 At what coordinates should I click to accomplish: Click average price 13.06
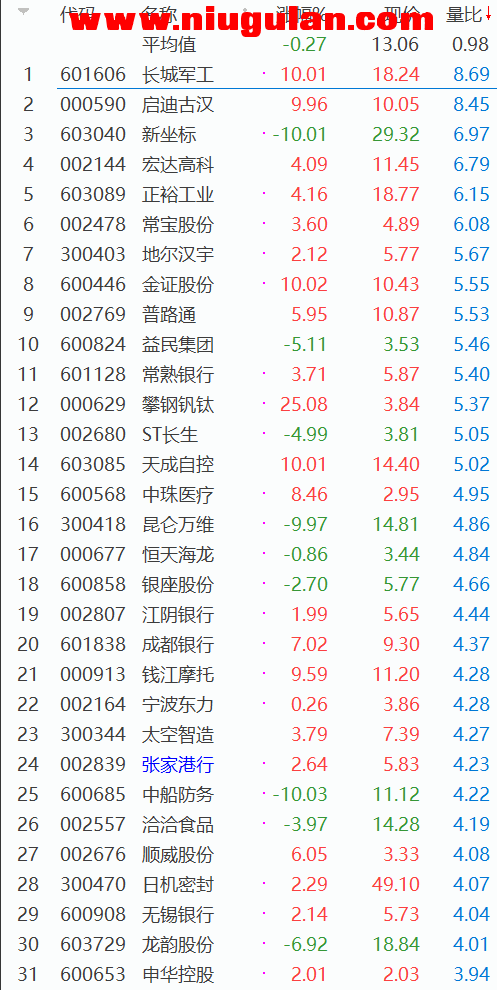[396, 44]
